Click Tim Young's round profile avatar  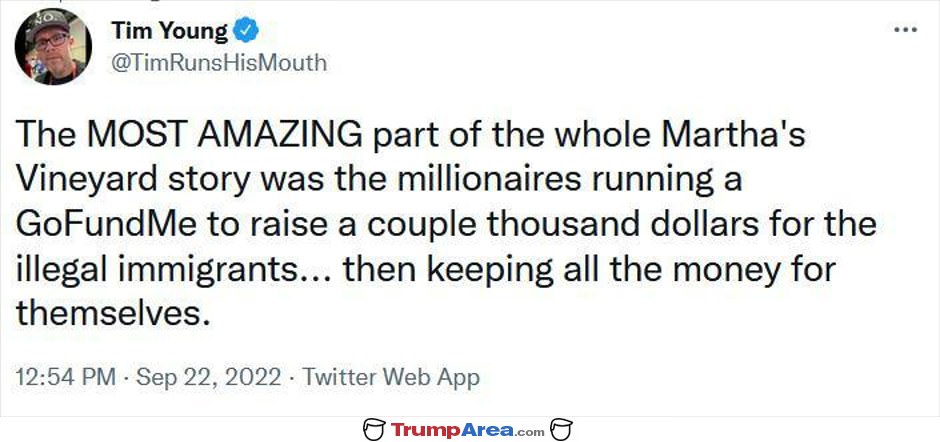[53, 46]
